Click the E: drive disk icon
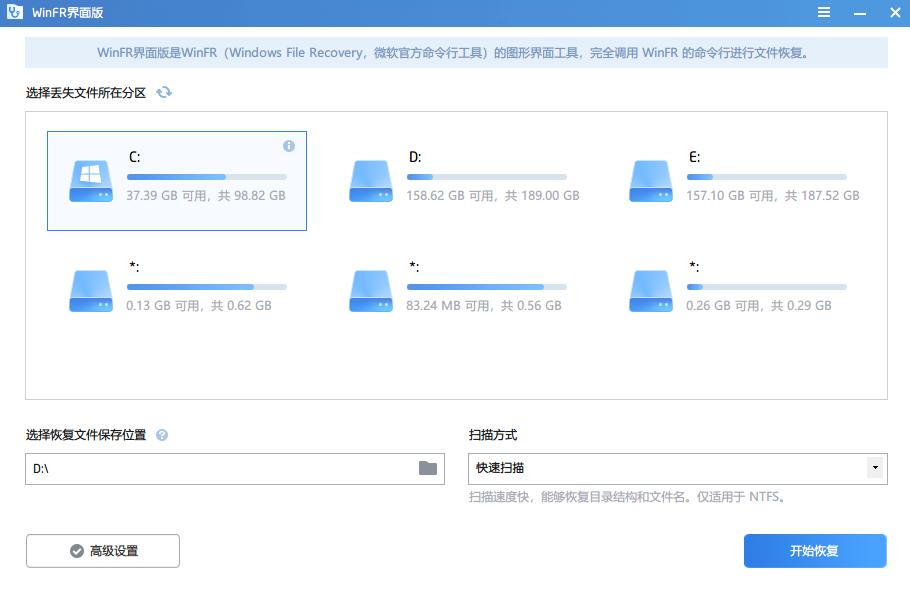Viewport: 910px width, 593px height. tap(651, 181)
